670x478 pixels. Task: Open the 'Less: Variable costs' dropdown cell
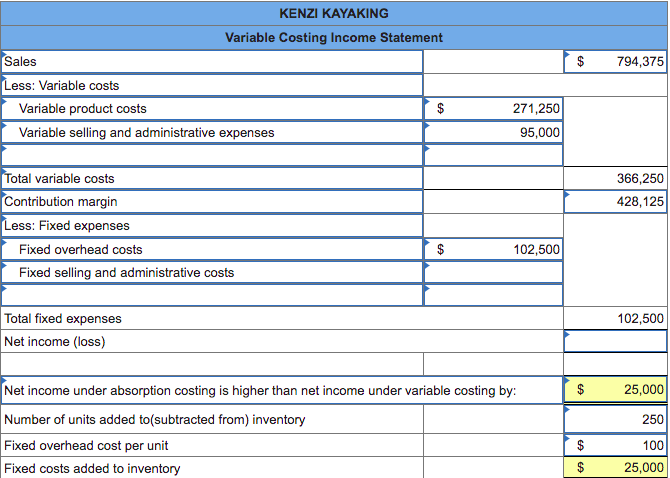tap(212, 85)
